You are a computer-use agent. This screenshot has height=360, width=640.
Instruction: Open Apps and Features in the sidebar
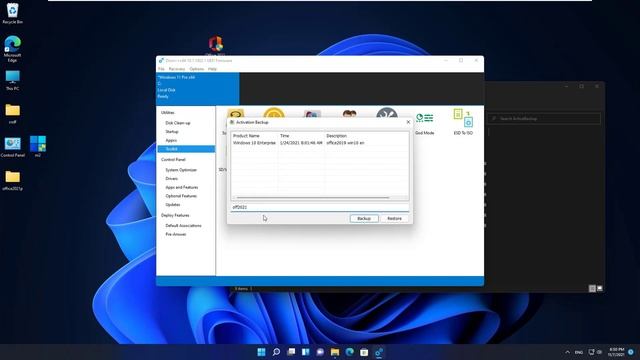click(x=182, y=187)
